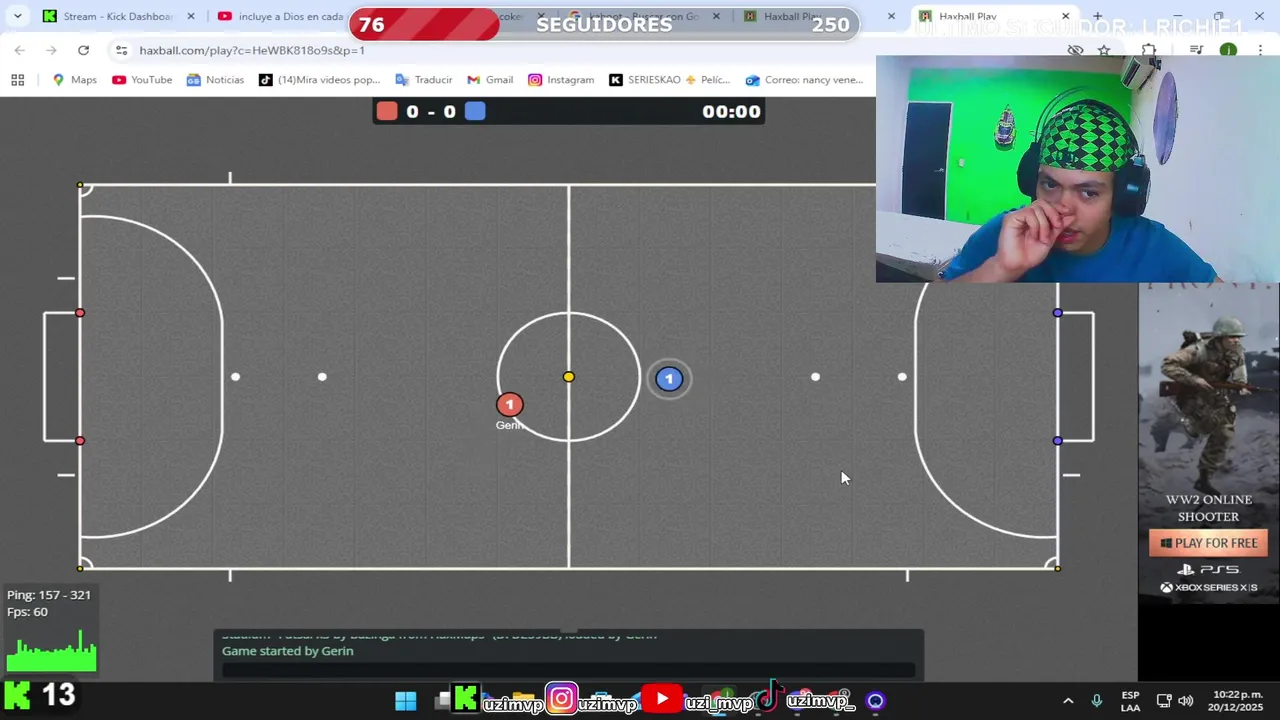Open the volume control tray icon
Image resolution: width=1280 pixels, height=720 pixels.
point(1186,701)
